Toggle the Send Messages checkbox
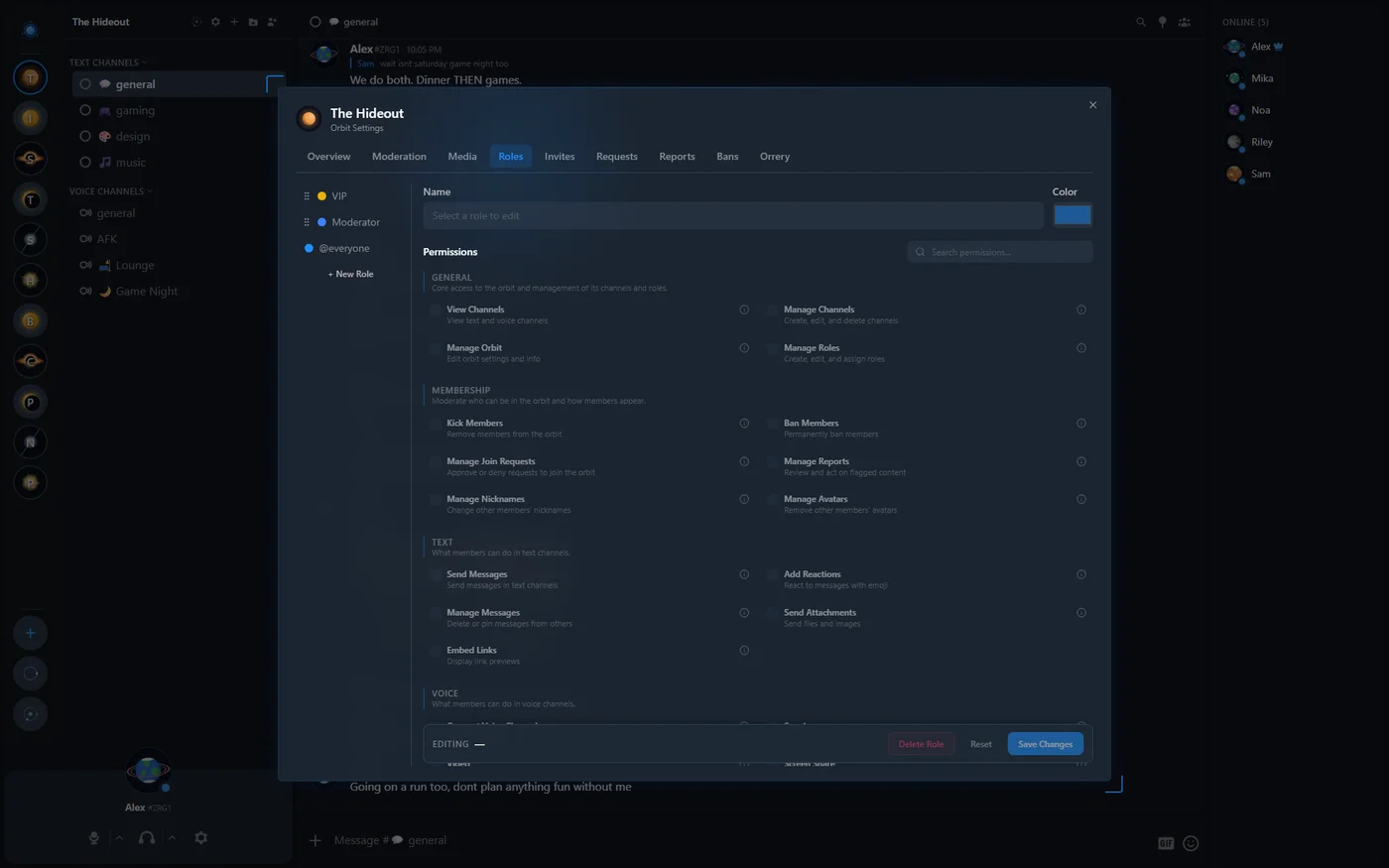 pos(436,574)
